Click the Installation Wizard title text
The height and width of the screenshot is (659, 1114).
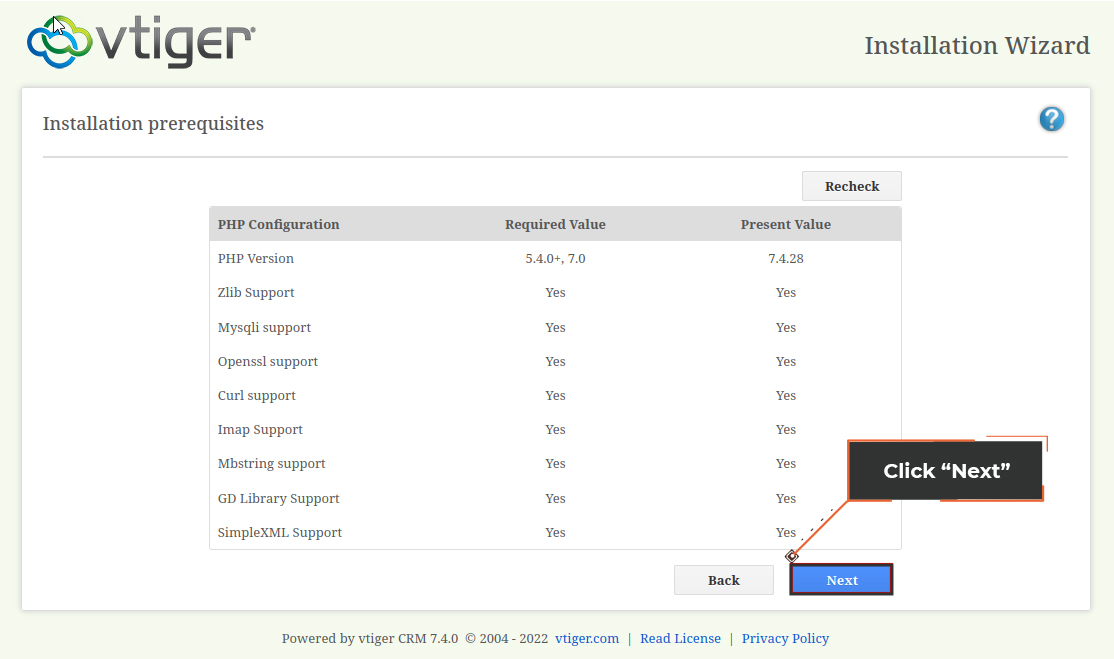pos(977,45)
